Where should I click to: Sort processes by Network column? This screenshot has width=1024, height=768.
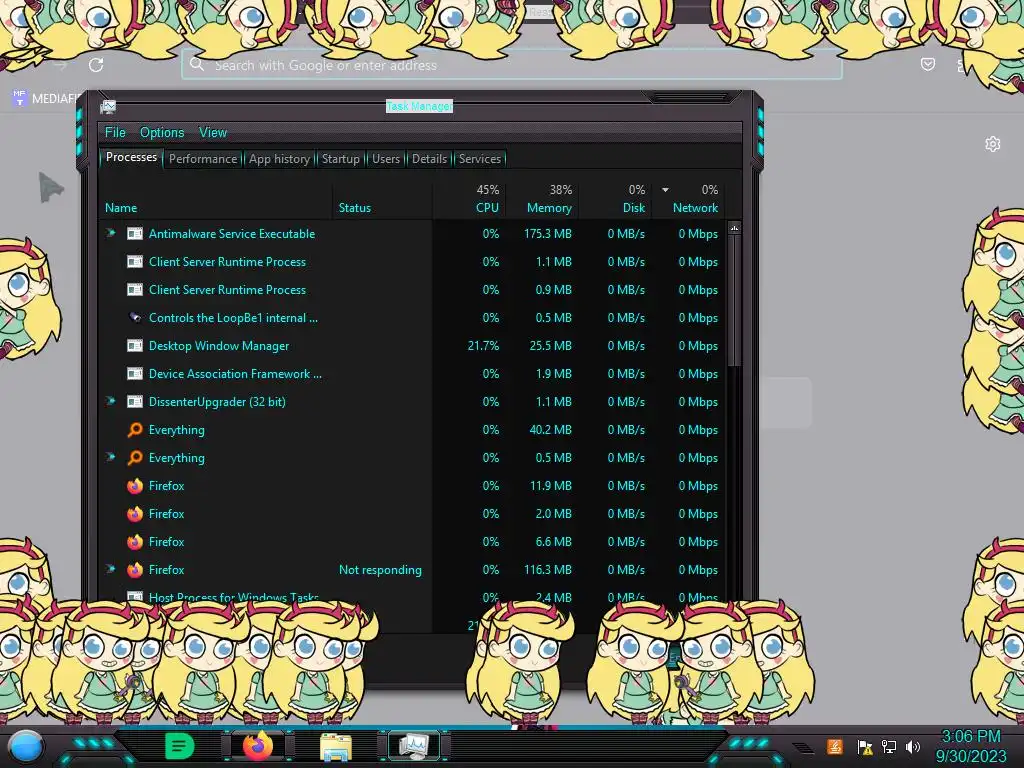click(695, 208)
